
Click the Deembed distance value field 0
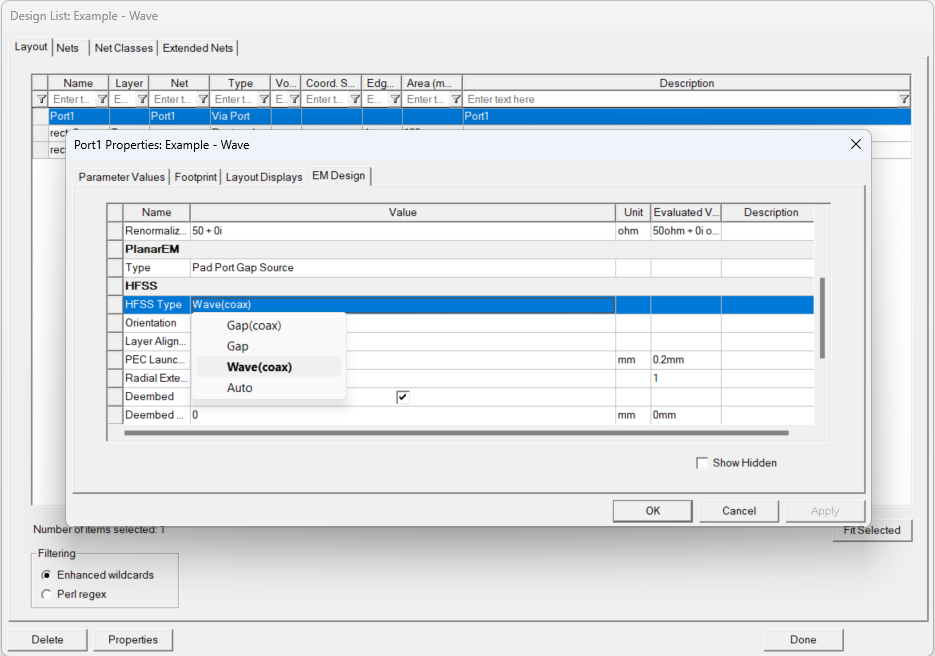(x=403, y=415)
